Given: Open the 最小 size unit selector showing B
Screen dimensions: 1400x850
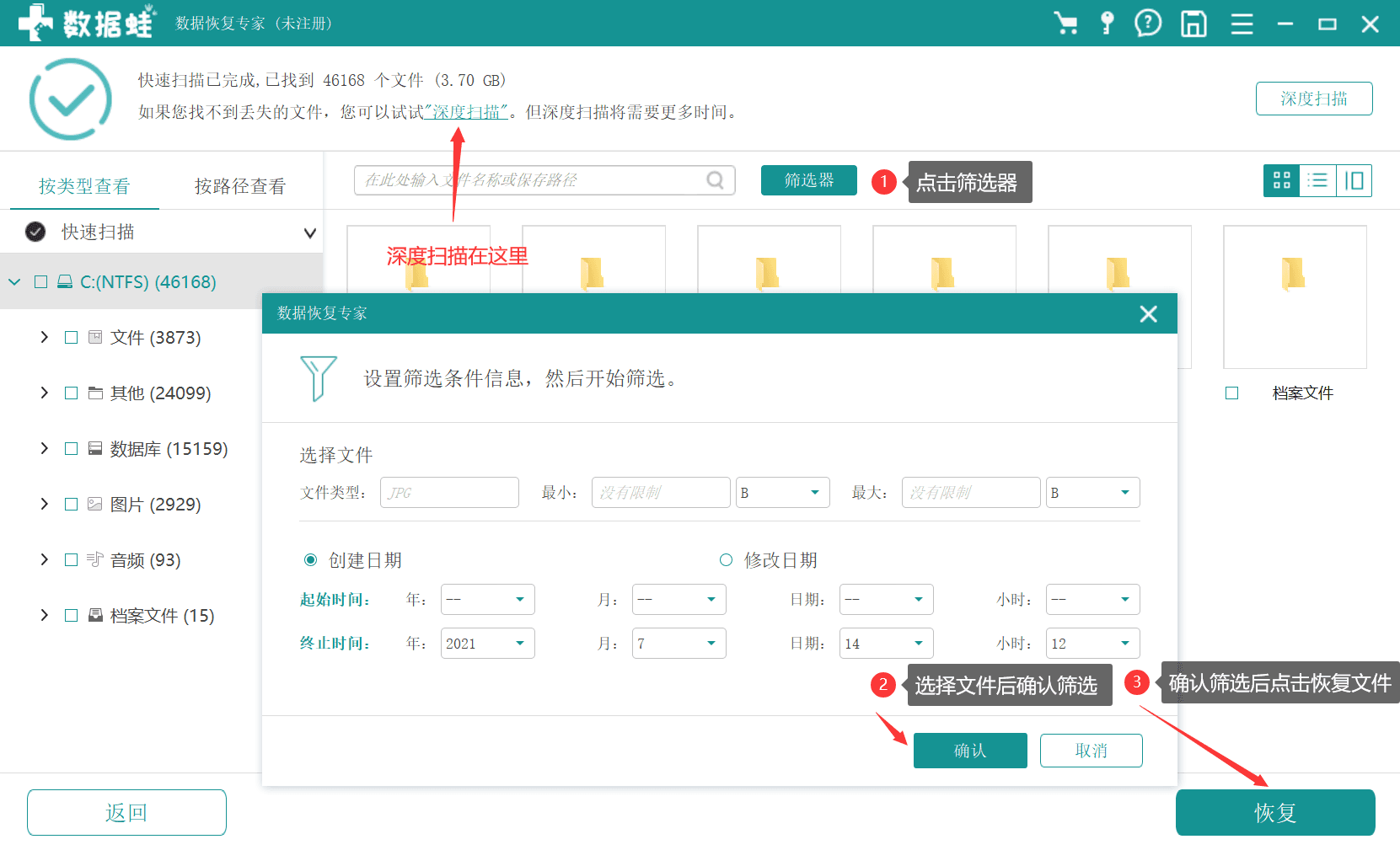Looking at the screenshot, I should [782, 492].
